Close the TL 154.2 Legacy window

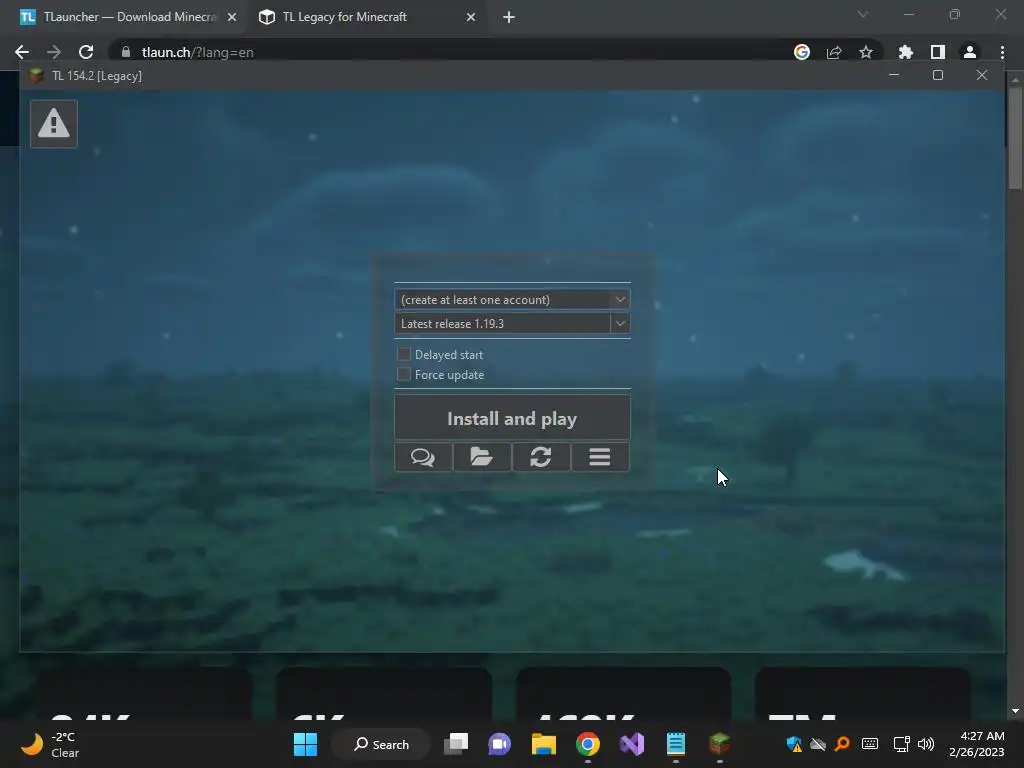(982, 75)
